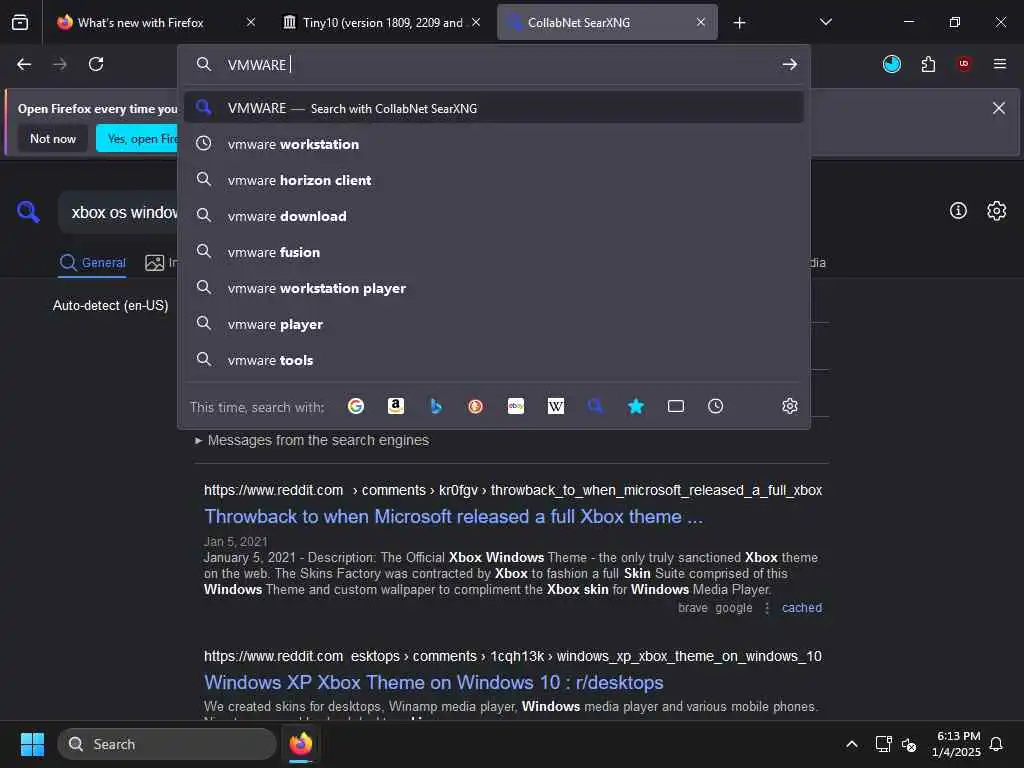Viewport: 1024px width, 768px height.
Task: Search this time with DuckDuckGo
Action: [475, 406]
